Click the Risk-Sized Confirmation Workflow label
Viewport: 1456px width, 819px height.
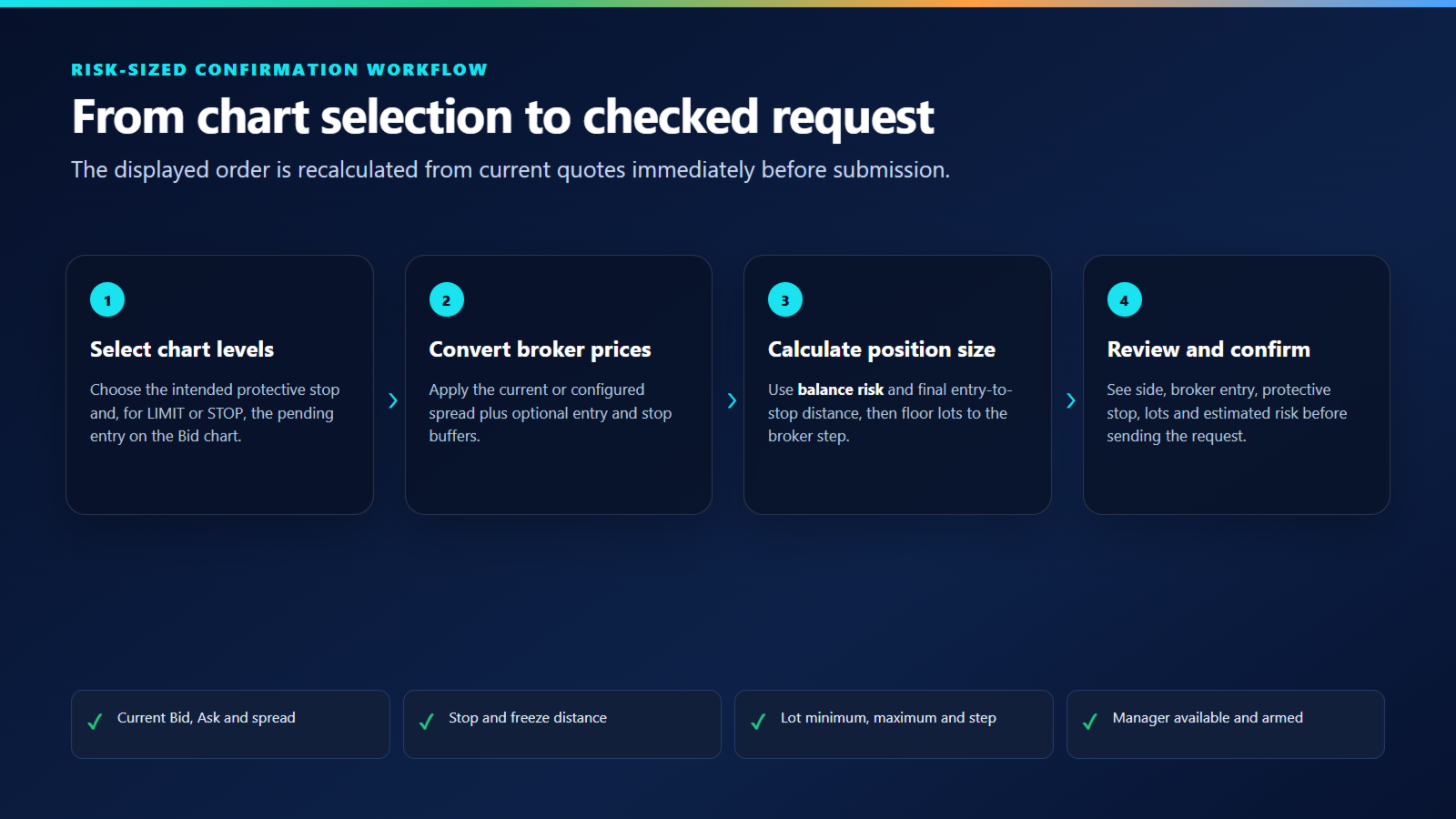tap(279, 70)
